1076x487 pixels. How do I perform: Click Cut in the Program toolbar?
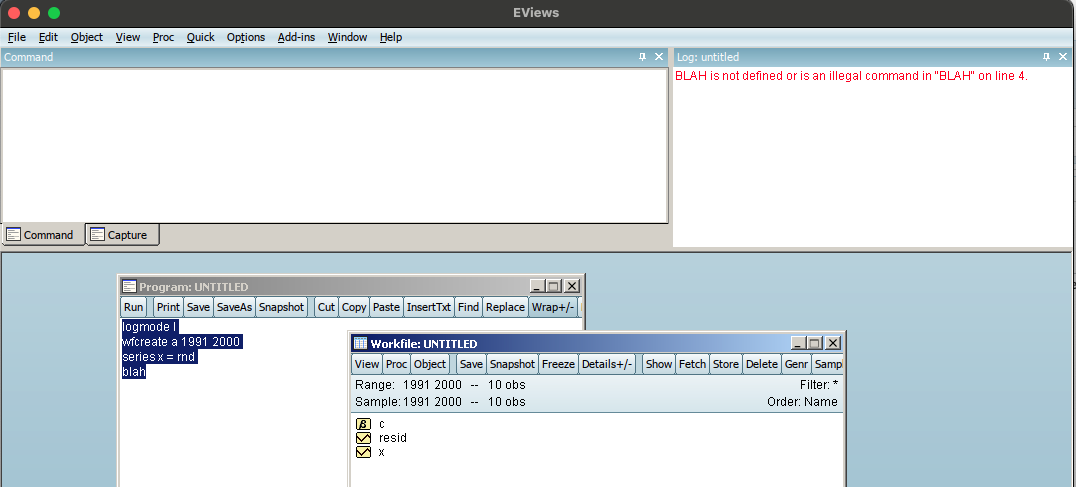coord(327,307)
